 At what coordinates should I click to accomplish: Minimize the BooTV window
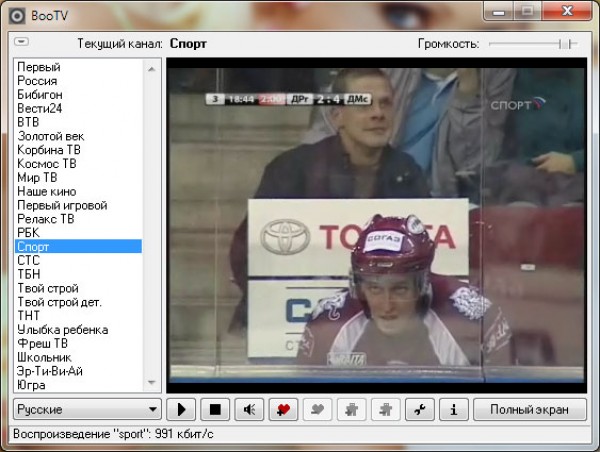tap(499, 11)
